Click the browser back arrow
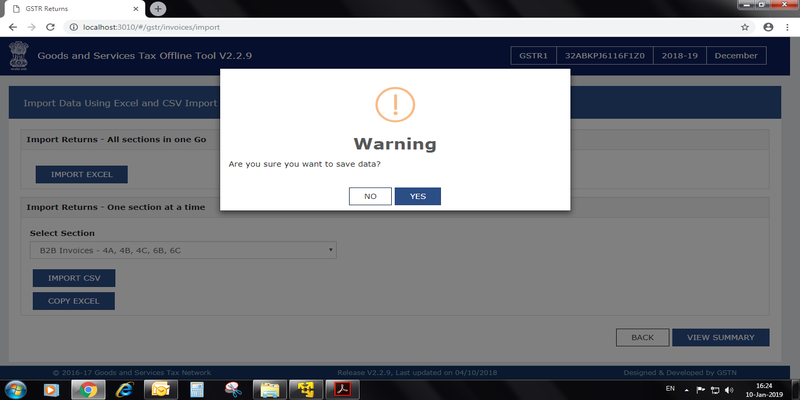This screenshot has height=420, width=800. [14, 27]
